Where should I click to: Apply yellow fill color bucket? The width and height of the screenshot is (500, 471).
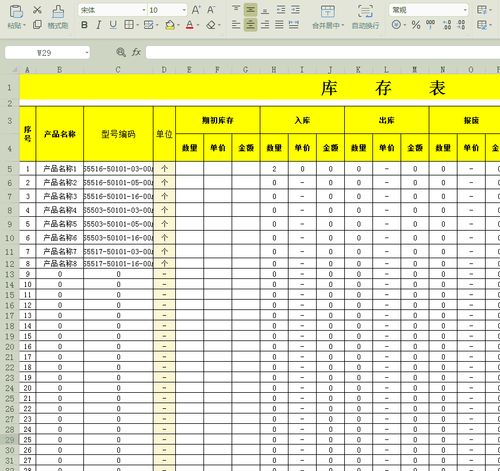[170, 25]
